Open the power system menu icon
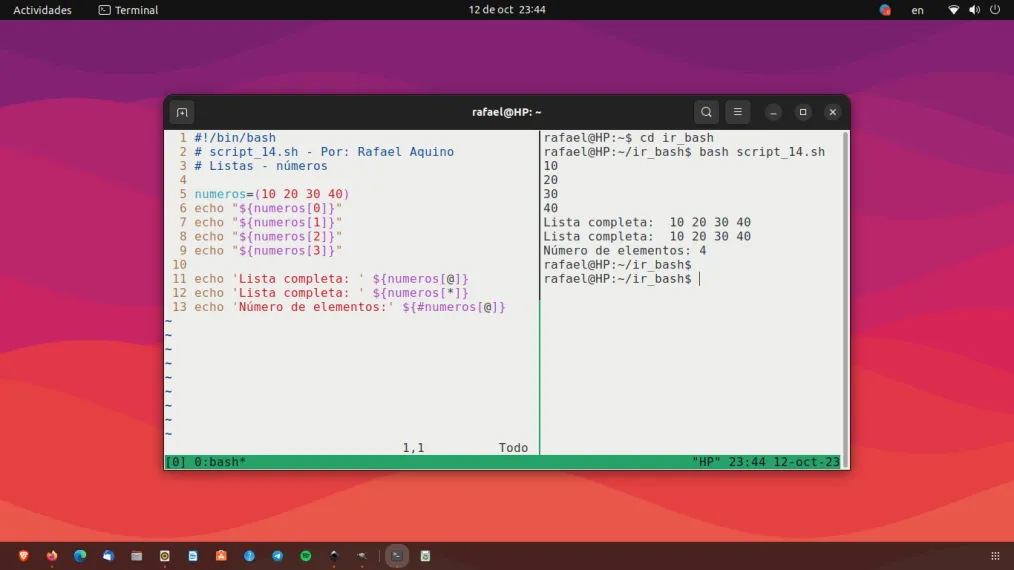The height and width of the screenshot is (570, 1014). 995,10
